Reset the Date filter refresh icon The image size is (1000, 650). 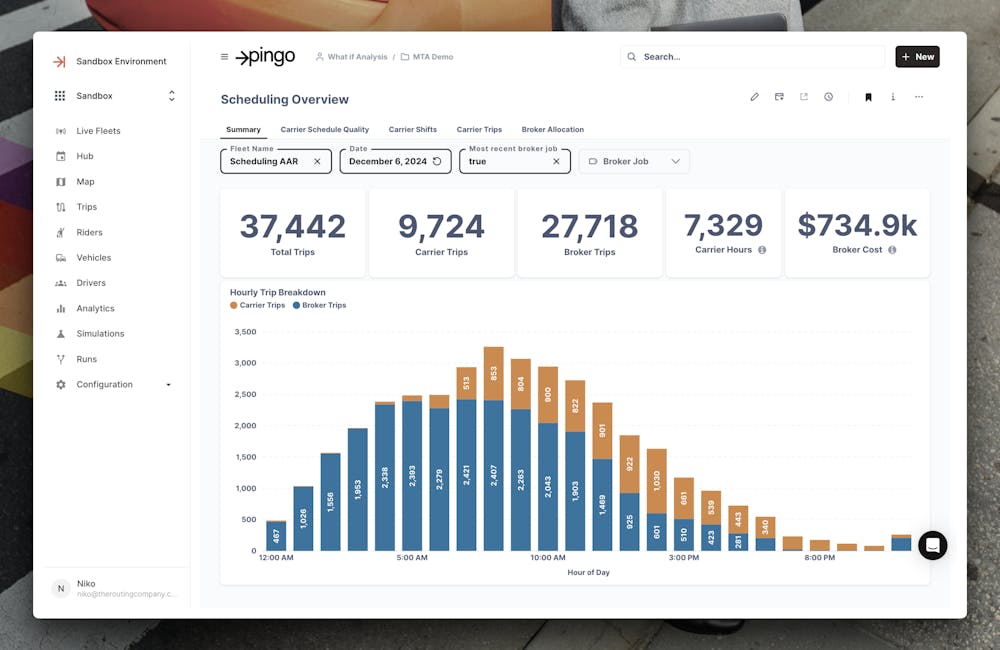tap(437, 161)
